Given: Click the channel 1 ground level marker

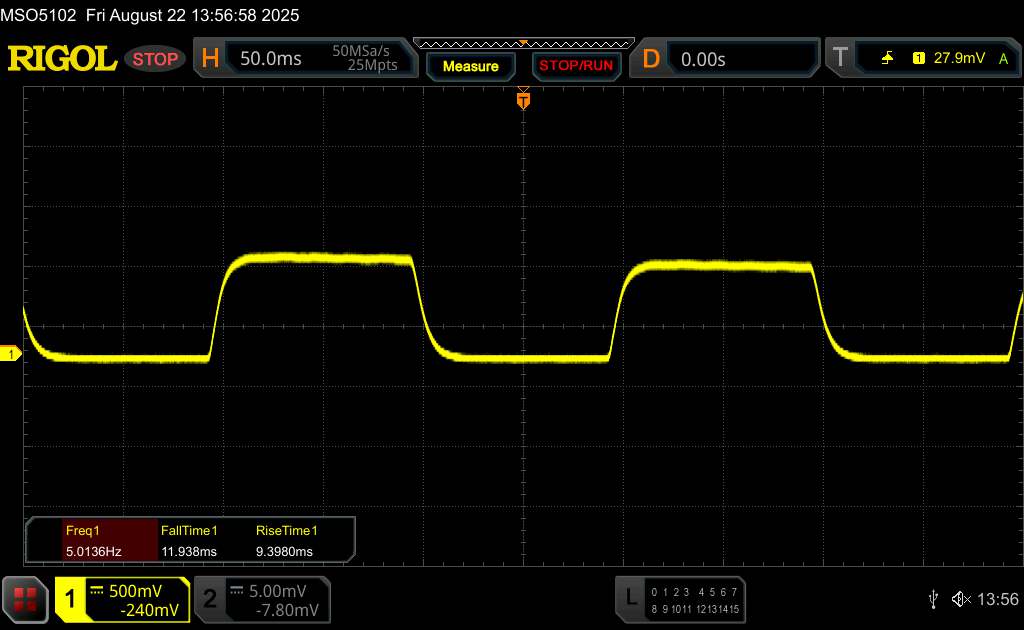Looking at the screenshot, I should 11,354.
